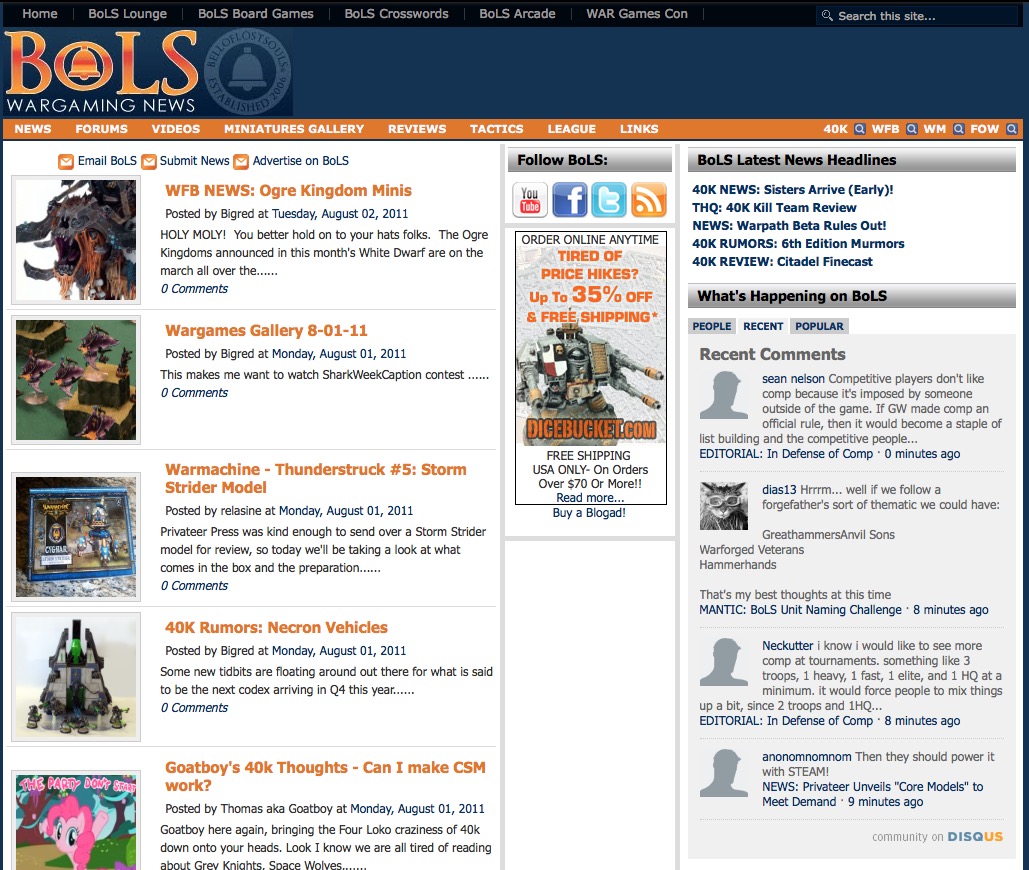Screen dimensions: 1029x870
Task: Subscribe via the orange RSS feed icon
Action: [x=649, y=199]
